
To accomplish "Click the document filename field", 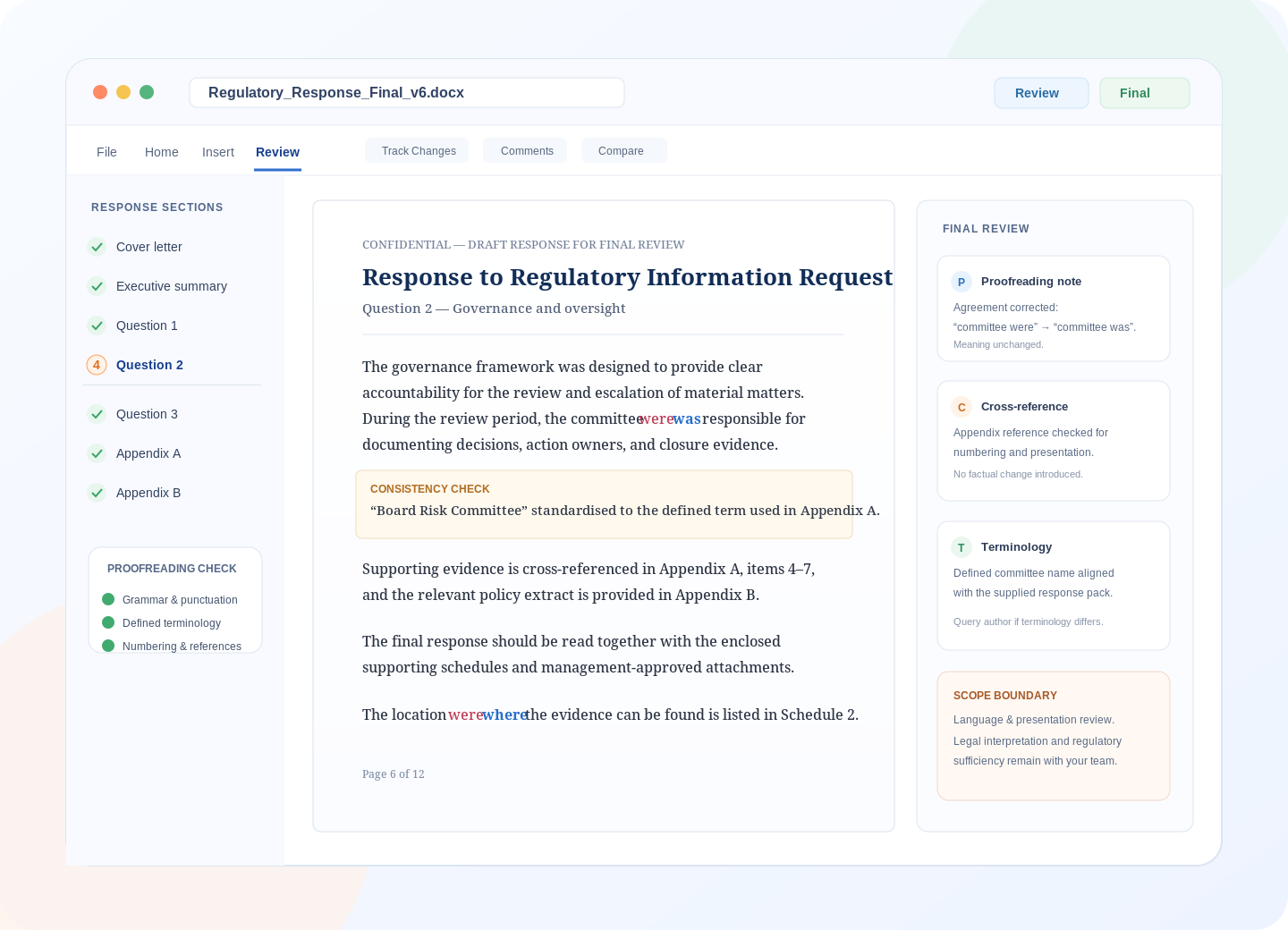I will click(x=407, y=92).
